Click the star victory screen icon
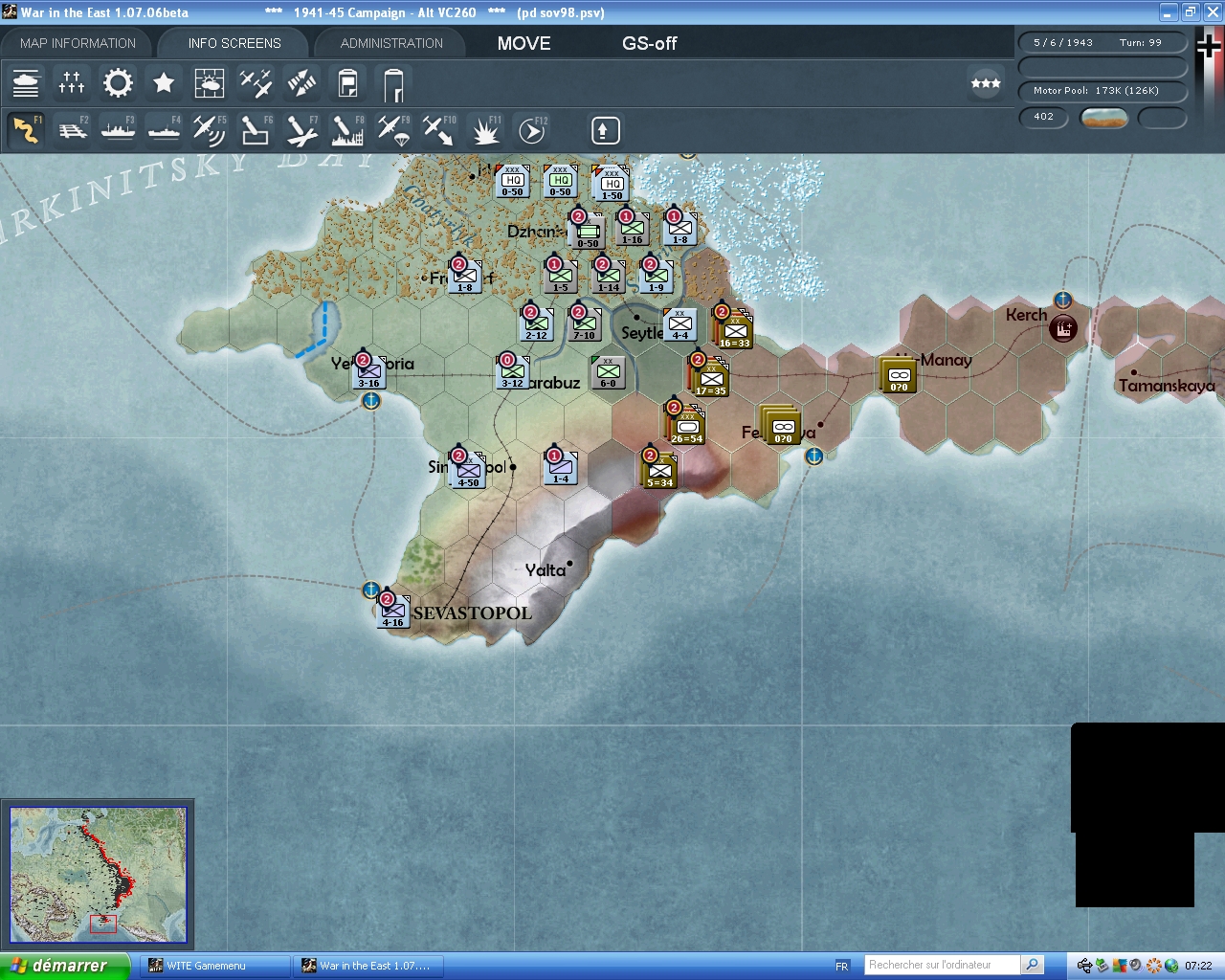The width and height of the screenshot is (1225, 980). point(164,83)
